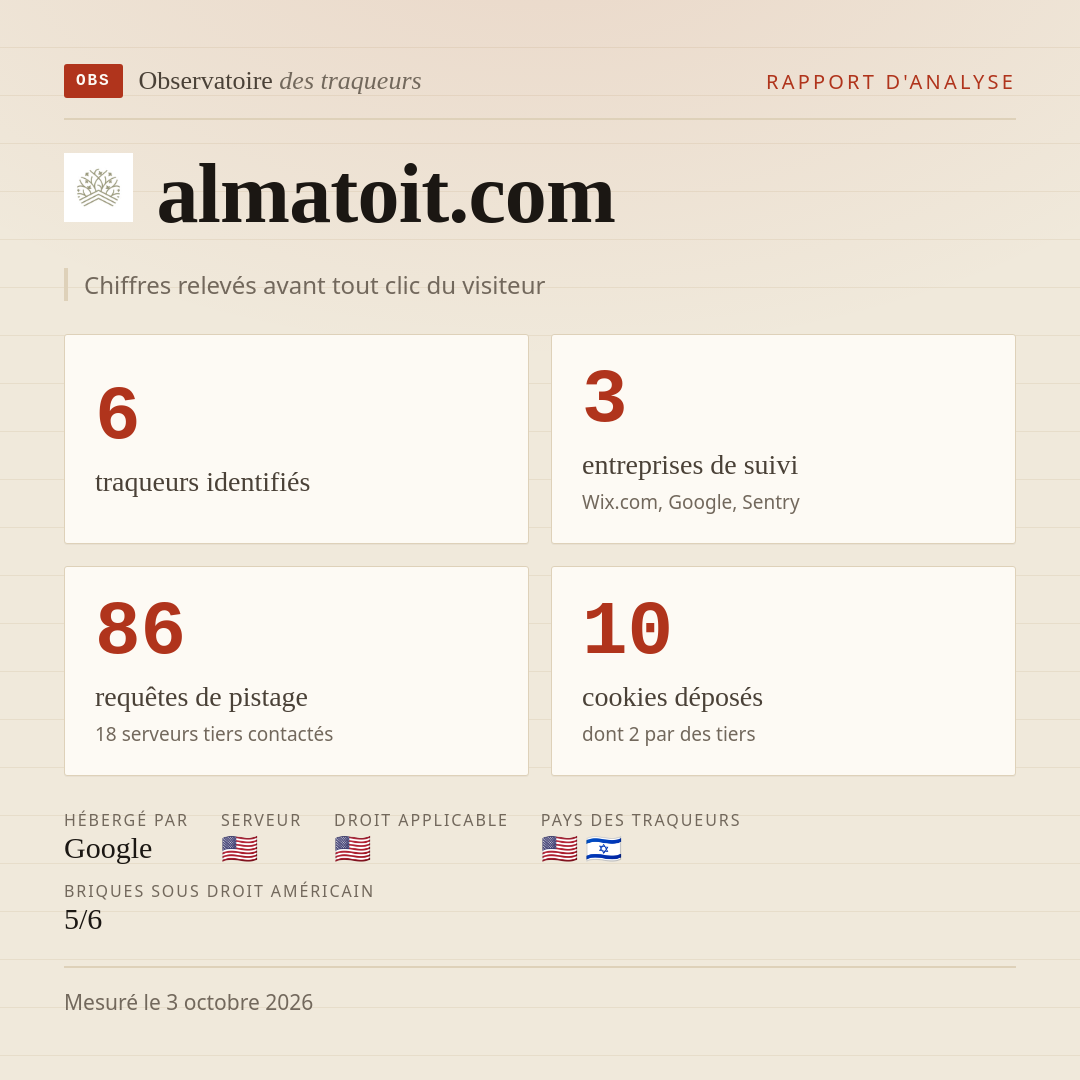This screenshot has height=1080, width=1080.
Task: Click the 'cookies déposés' label
Action: 672,697
